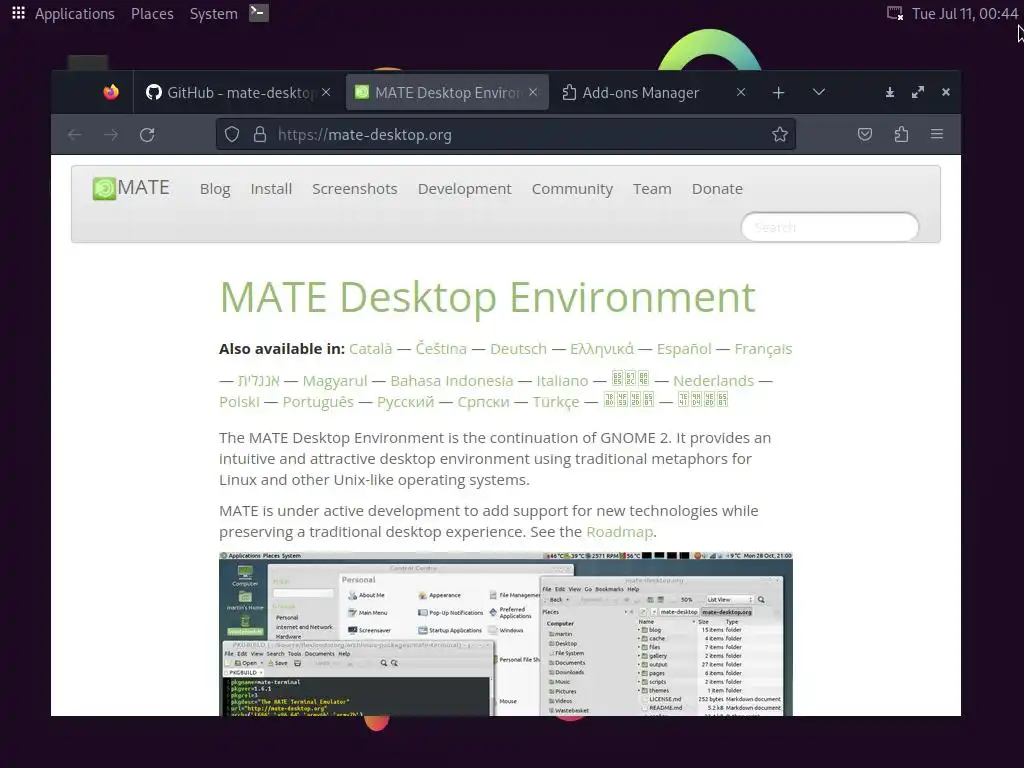This screenshot has width=1024, height=768.
Task: Open the MATE desktop screenshot thumbnail
Action: coord(506,633)
